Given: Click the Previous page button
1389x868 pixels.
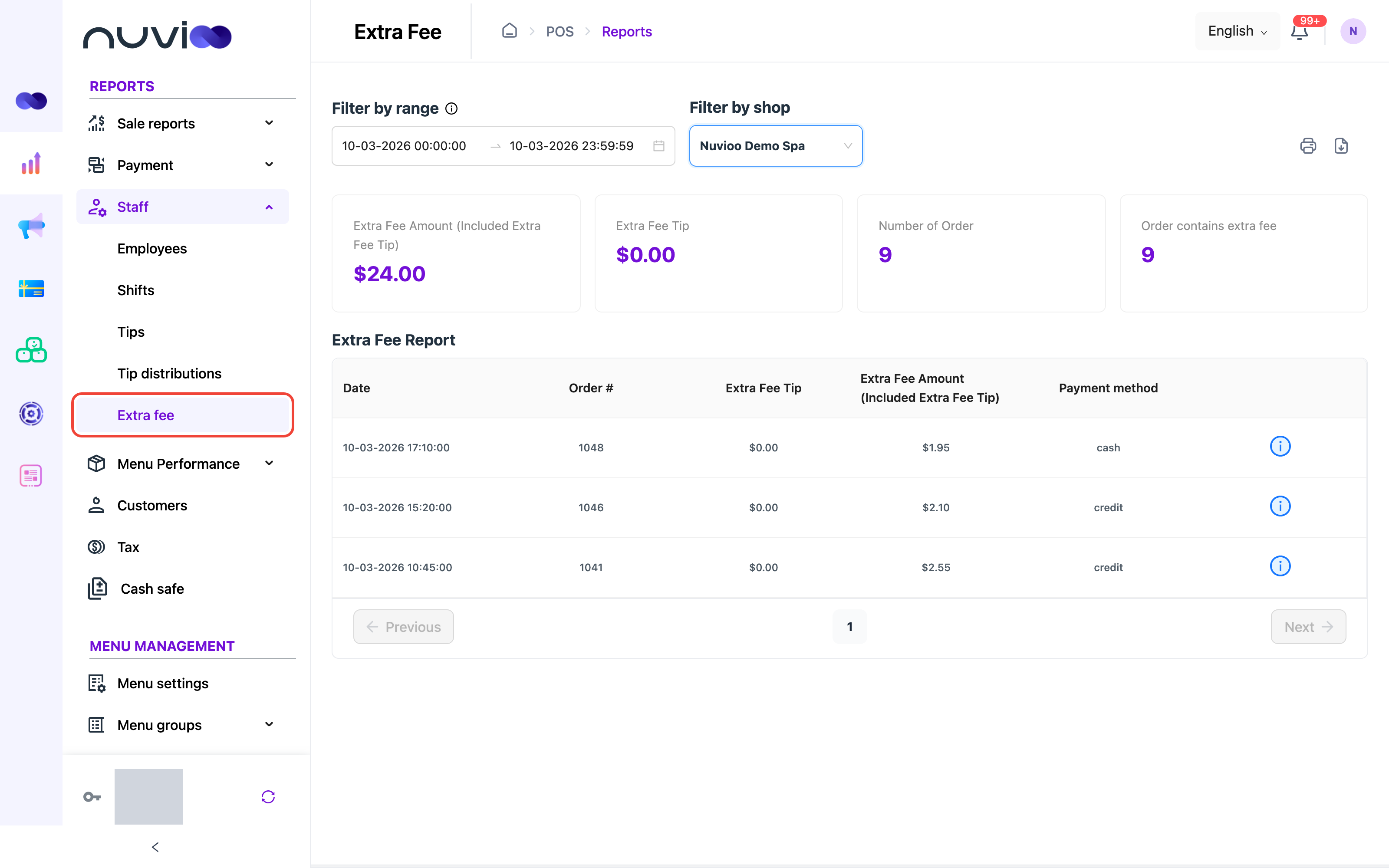Looking at the screenshot, I should (x=404, y=627).
